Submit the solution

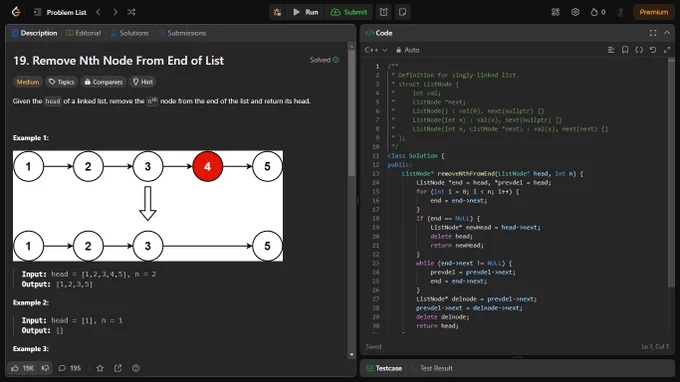(349, 12)
